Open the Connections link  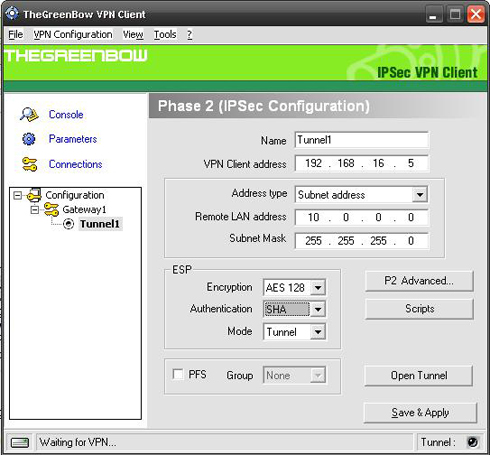click(75, 164)
